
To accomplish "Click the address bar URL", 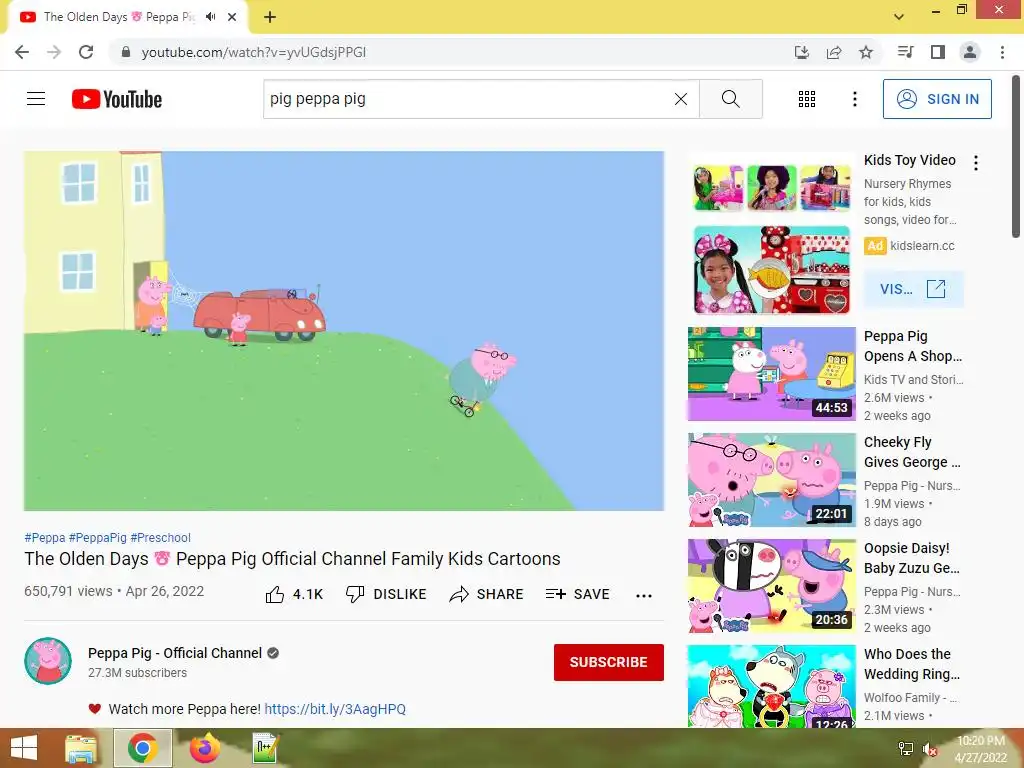I will tap(253, 52).
